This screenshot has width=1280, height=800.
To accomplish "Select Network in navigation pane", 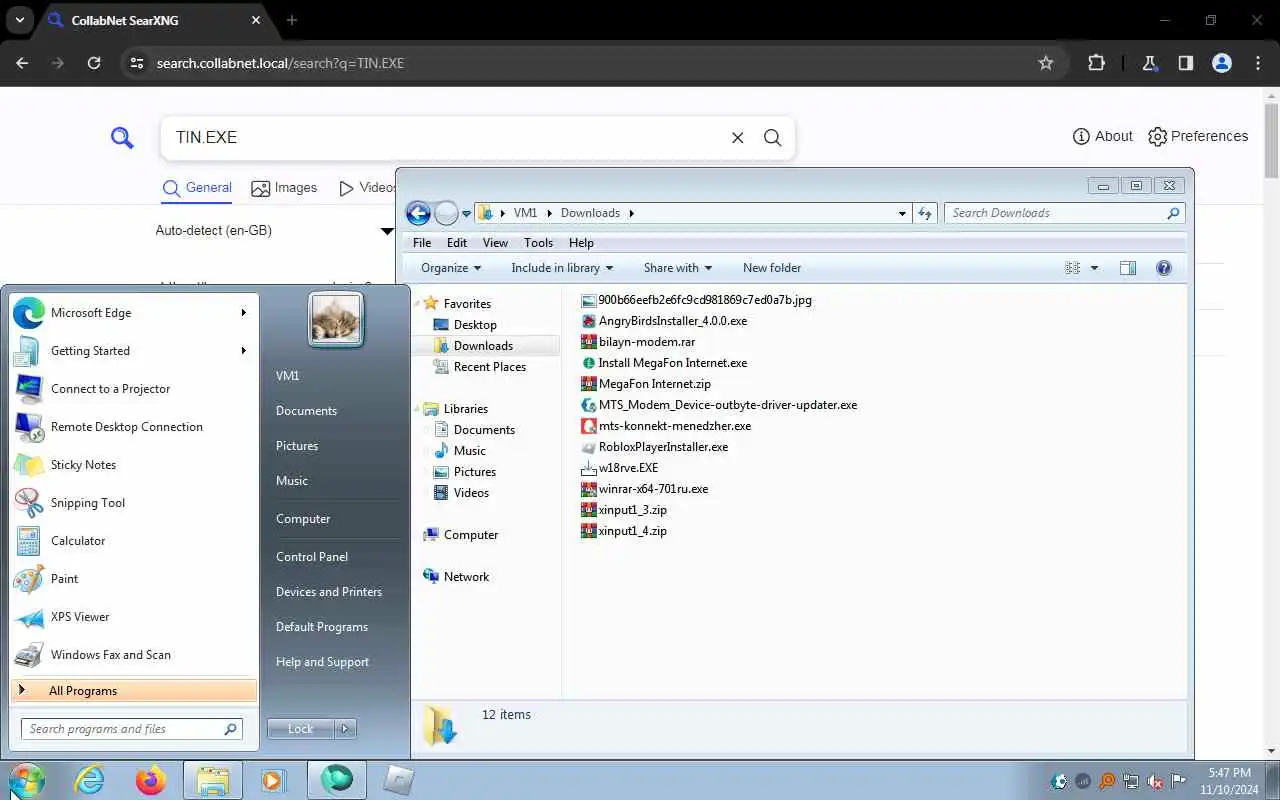I will tap(456, 577).
